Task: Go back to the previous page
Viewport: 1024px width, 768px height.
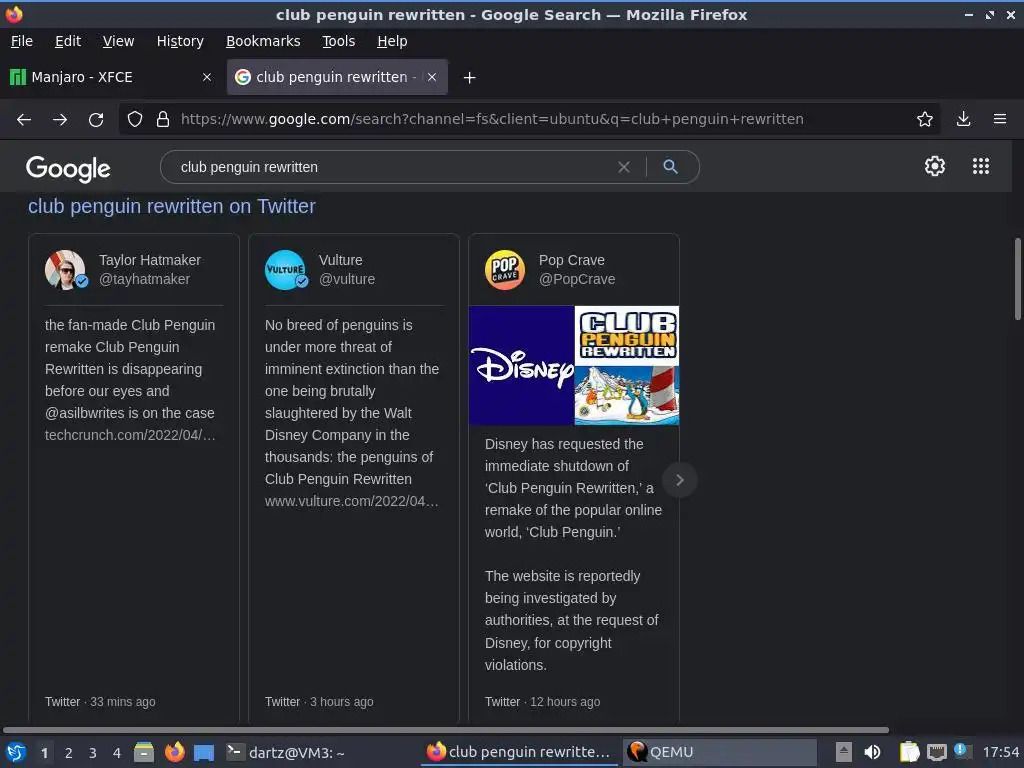Action: (x=24, y=120)
